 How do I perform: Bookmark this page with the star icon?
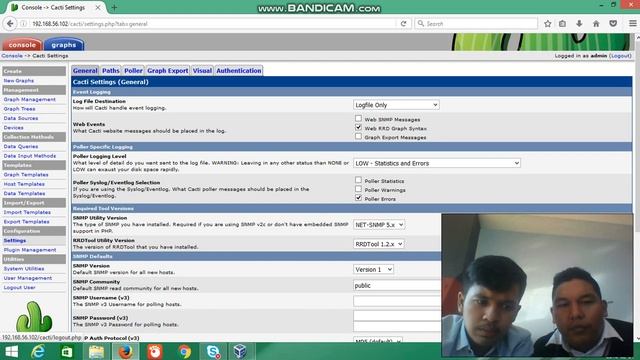coord(547,24)
